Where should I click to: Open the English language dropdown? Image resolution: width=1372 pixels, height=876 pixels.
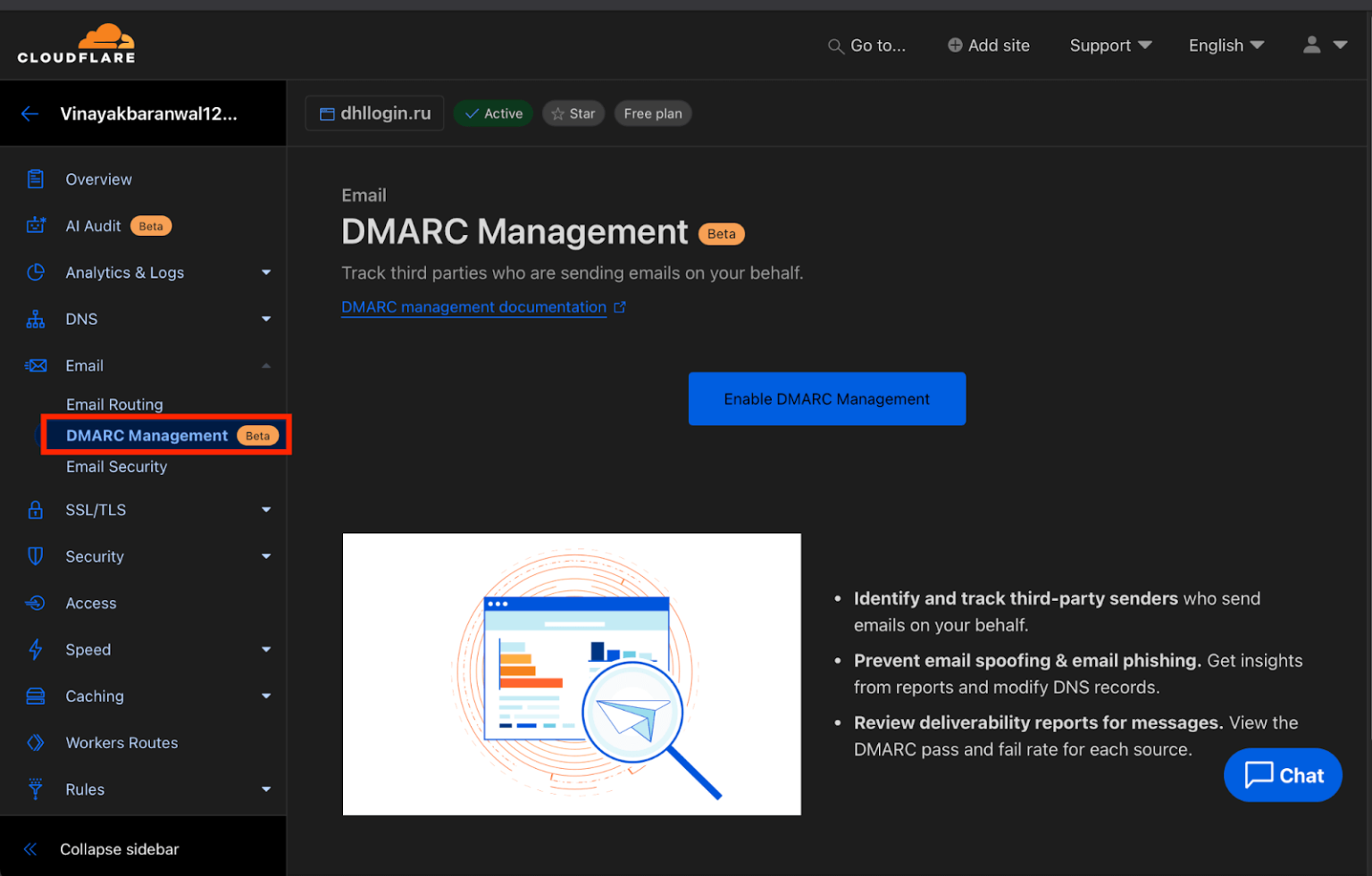1225,45
